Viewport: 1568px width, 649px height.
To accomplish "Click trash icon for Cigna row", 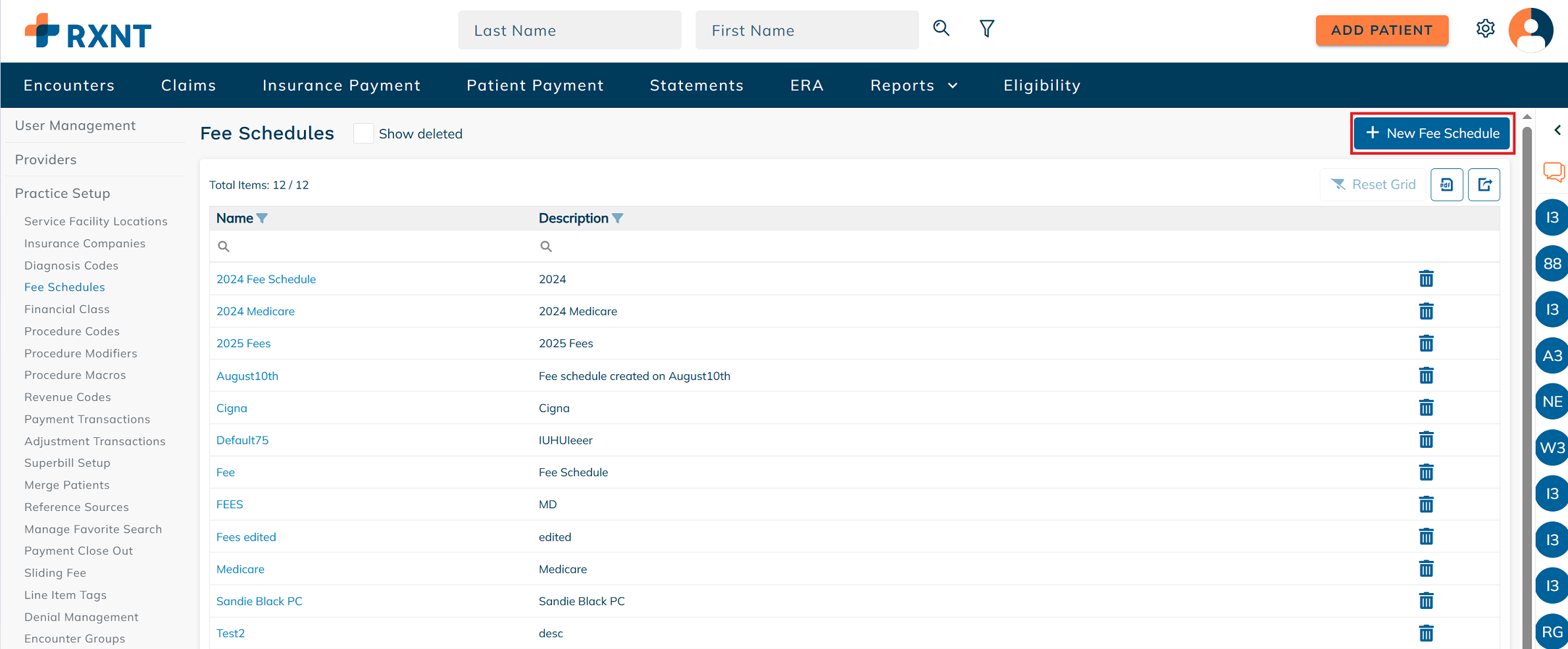I will click(1426, 408).
